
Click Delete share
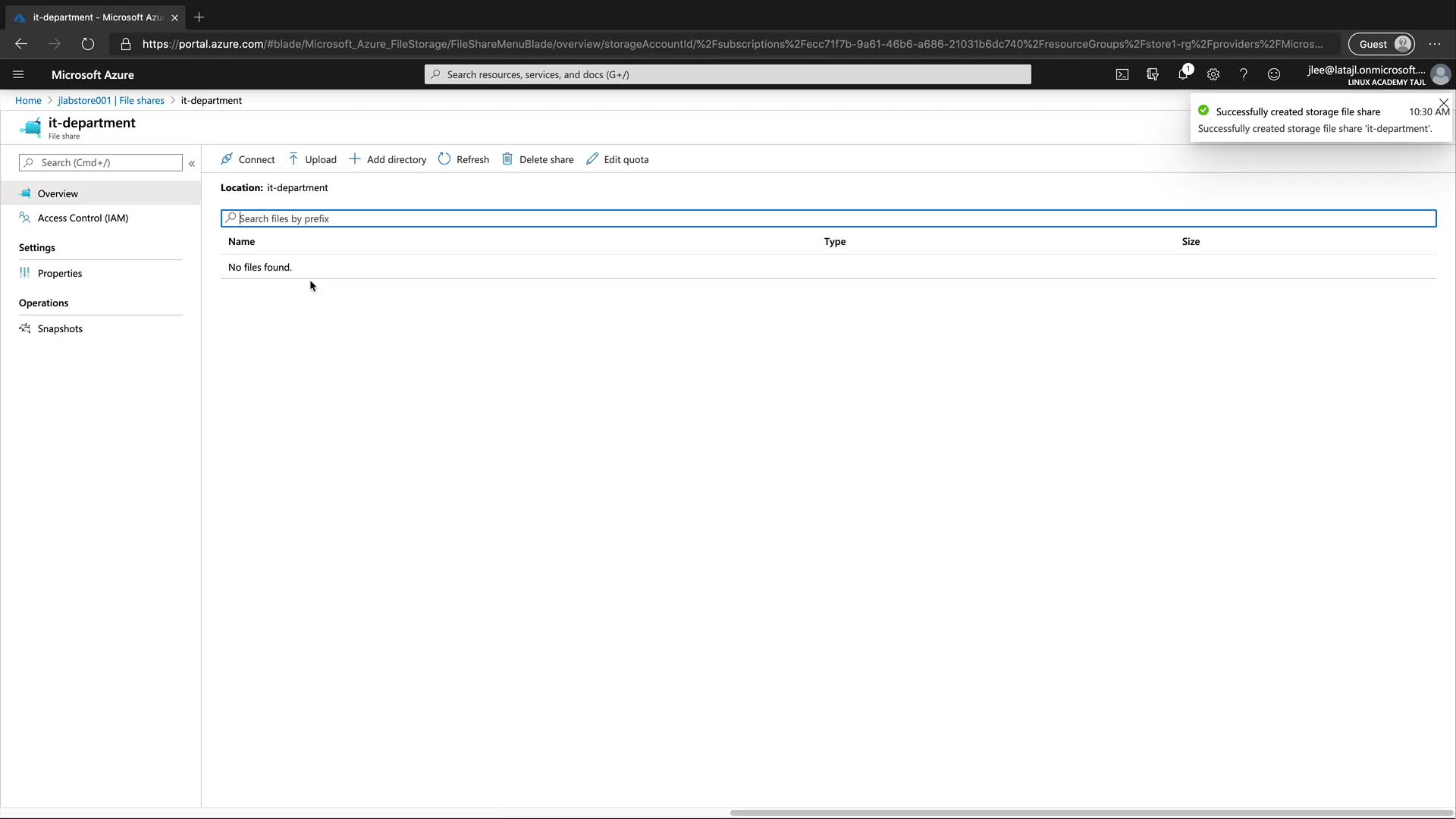click(x=538, y=159)
